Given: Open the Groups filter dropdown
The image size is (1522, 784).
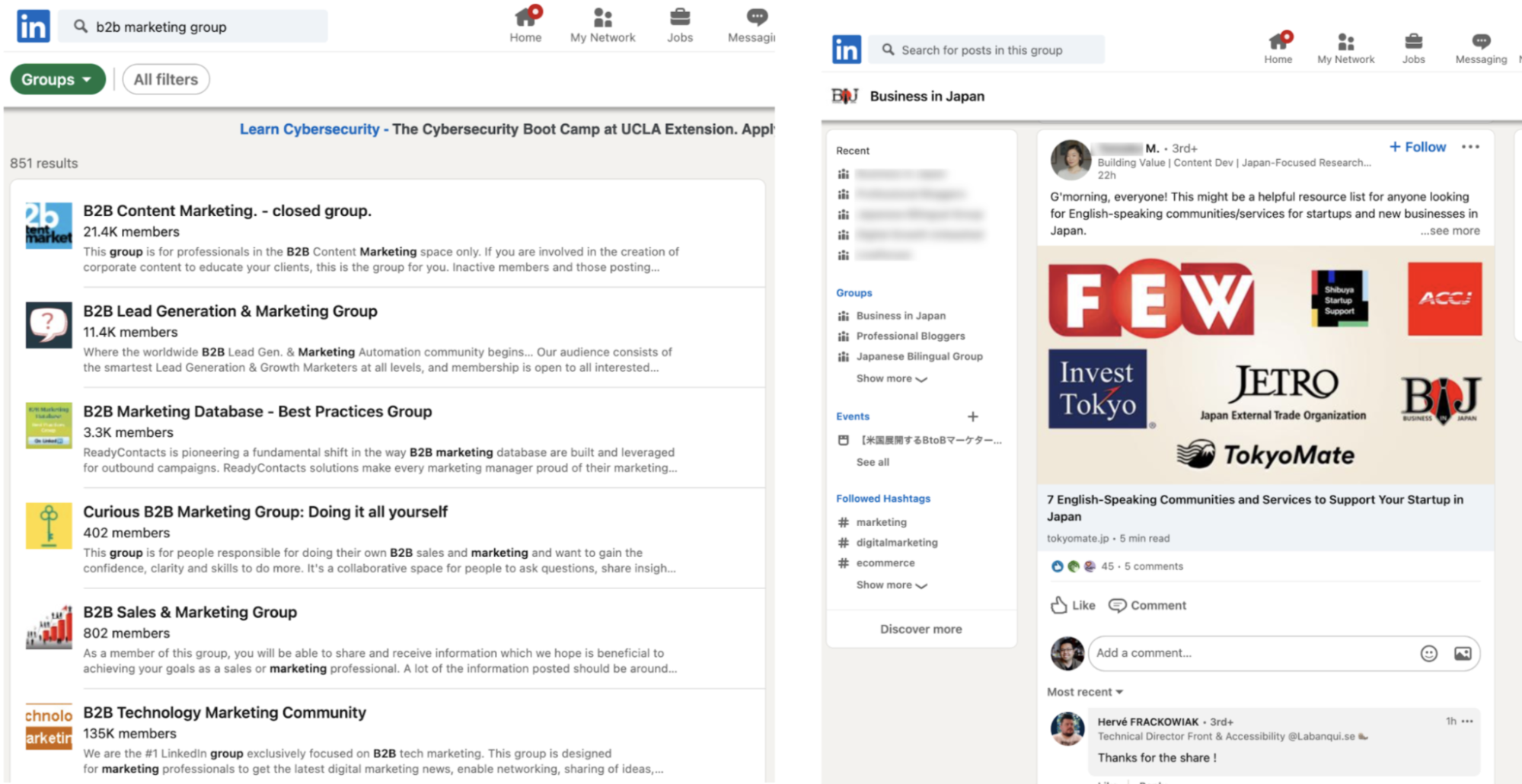Looking at the screenshot, I should coord(57,79).
